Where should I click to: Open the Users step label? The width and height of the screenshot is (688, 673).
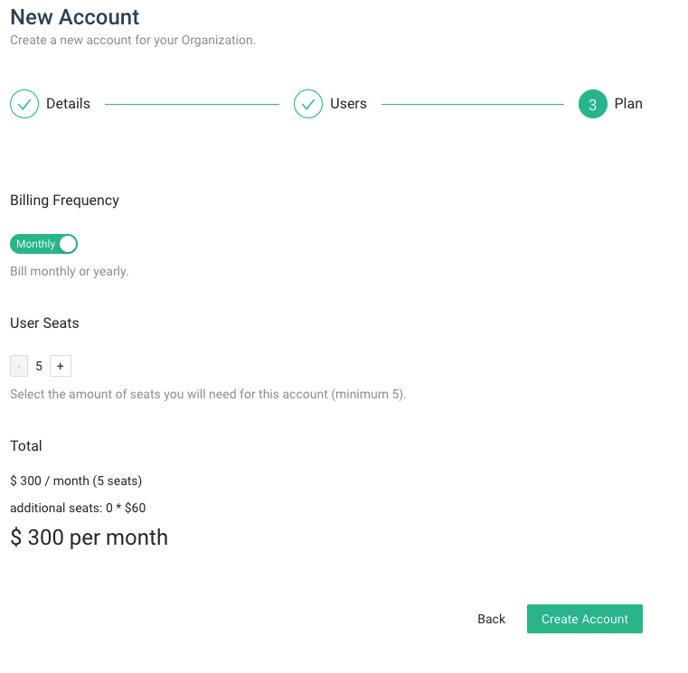coord(348,104)
